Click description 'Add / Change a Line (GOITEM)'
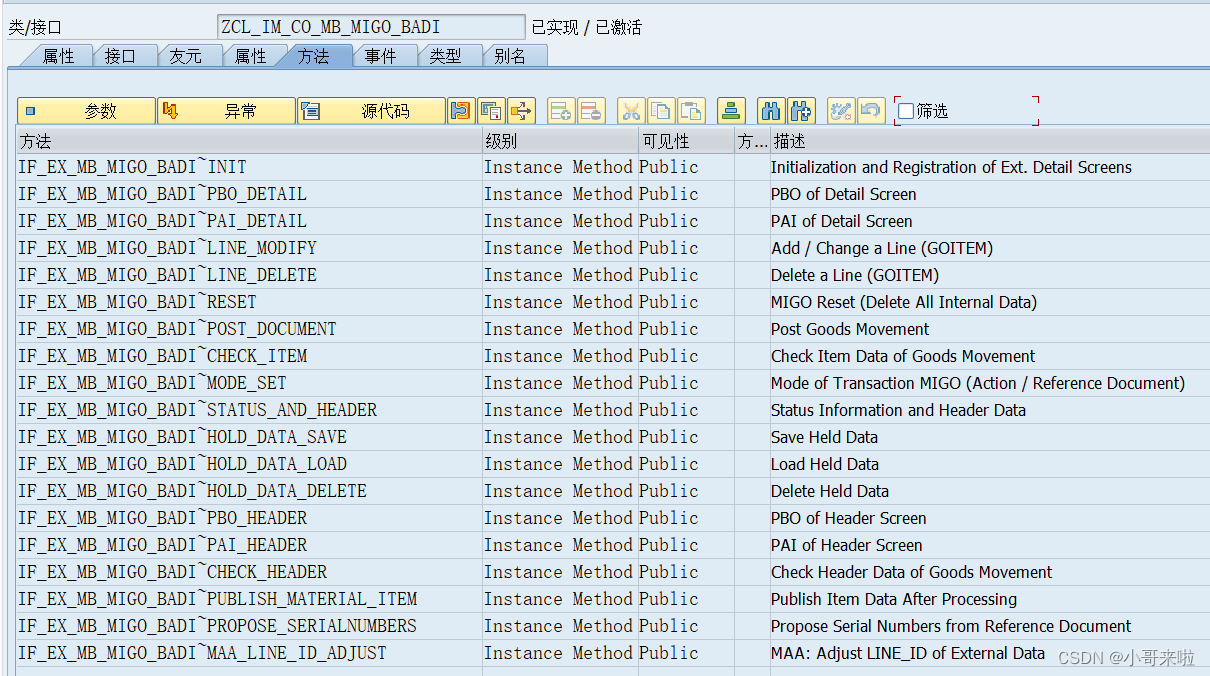Image resolution: width=1210 pixels, height=676 pixels. pyautogui.click(x=882, y=248)
